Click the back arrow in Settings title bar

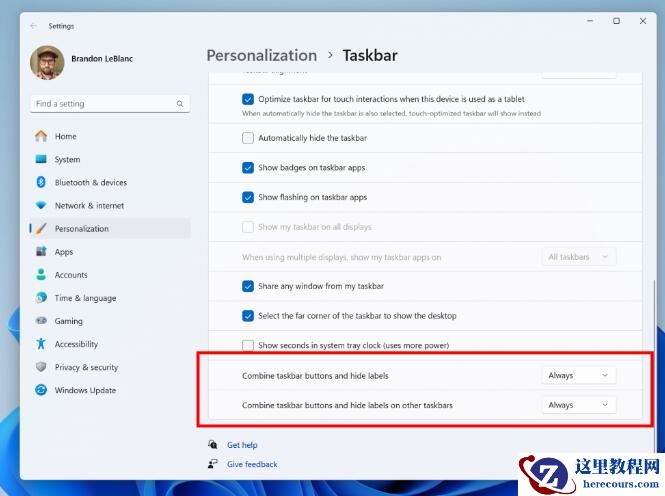(x=34, y=26)
